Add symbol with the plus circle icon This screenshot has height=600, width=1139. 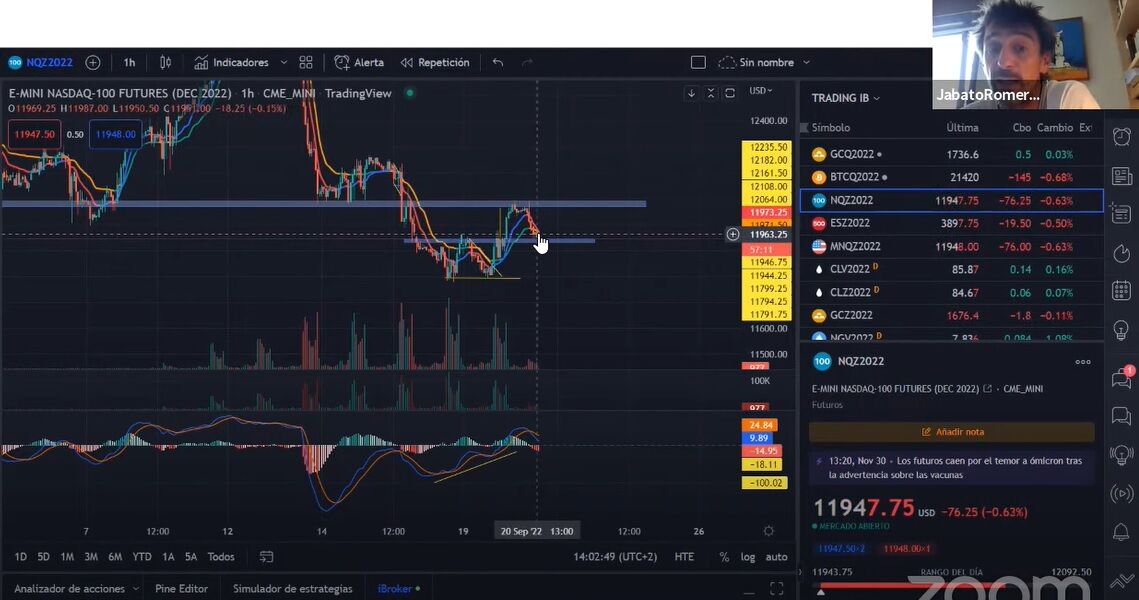(x=93, y=62)
